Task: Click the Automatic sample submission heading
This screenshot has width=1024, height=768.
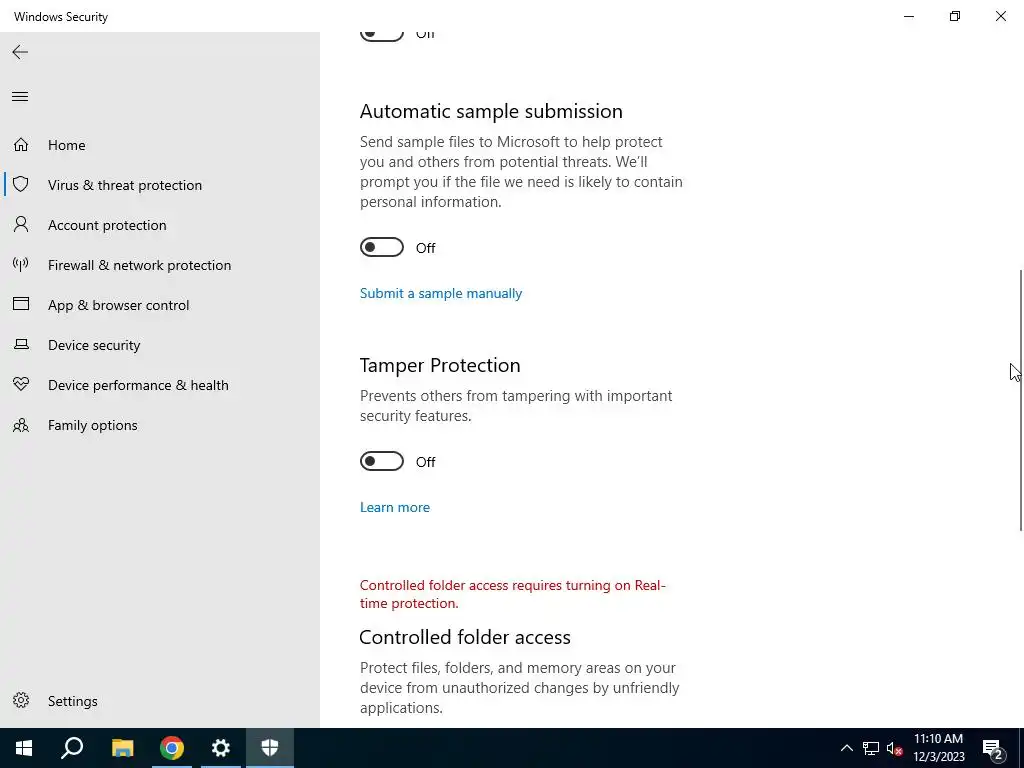Action: pos(491,111)
